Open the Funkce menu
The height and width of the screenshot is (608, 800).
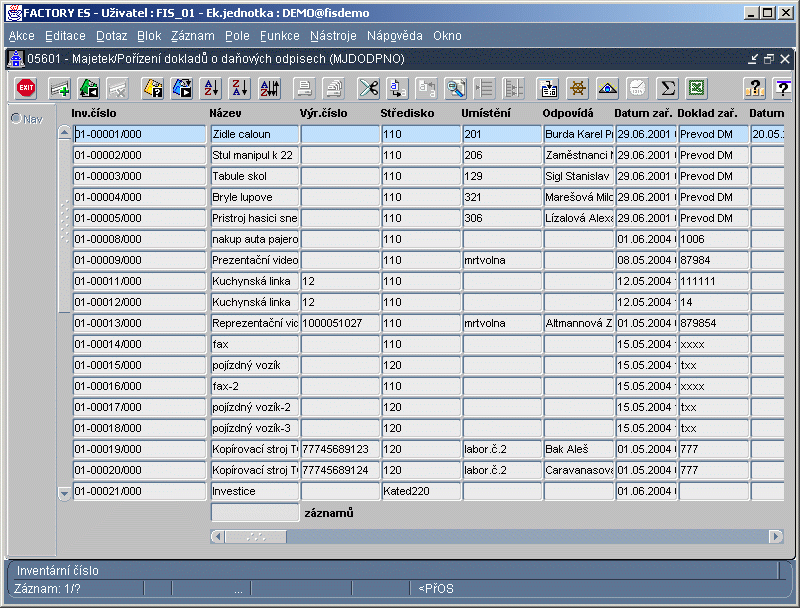coord(280,36)
